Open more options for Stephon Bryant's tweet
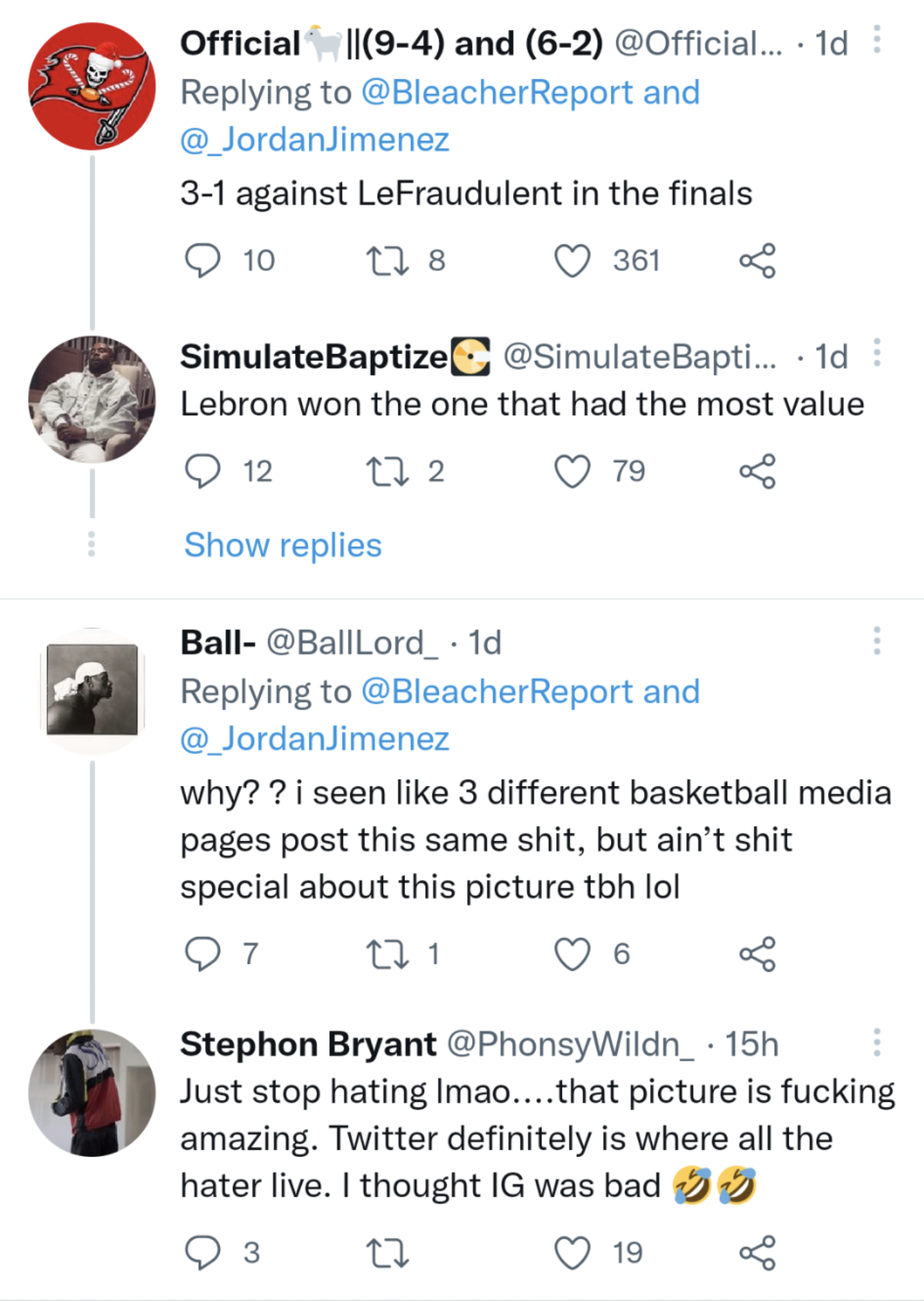The width and height of the screenshot is (924, 1302). (877, 1043)
